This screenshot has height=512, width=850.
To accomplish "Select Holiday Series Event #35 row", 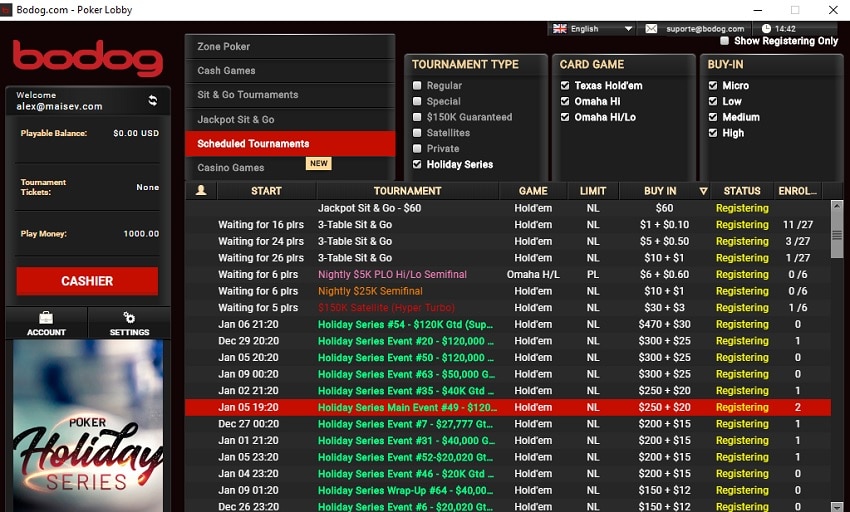I will pyautogui.click(x=508, y=391).
